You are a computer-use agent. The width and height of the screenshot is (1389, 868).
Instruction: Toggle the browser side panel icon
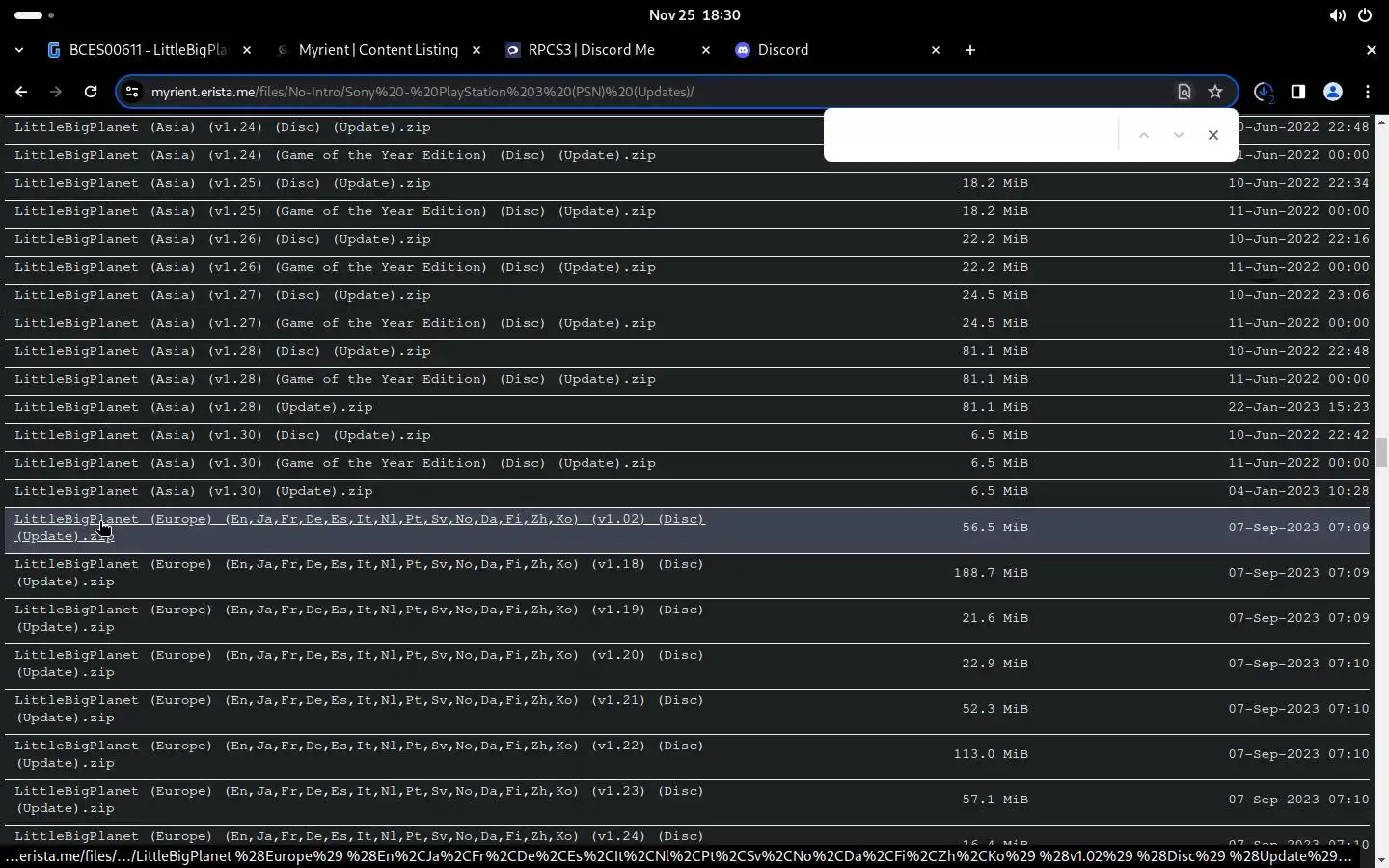click(1298, 92)
